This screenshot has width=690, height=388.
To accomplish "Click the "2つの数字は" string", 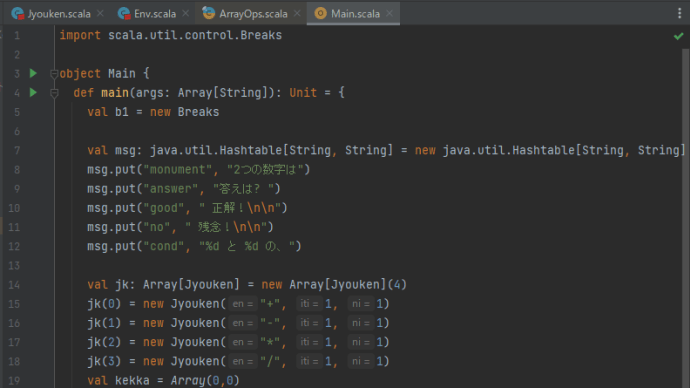I will [265, 170].
